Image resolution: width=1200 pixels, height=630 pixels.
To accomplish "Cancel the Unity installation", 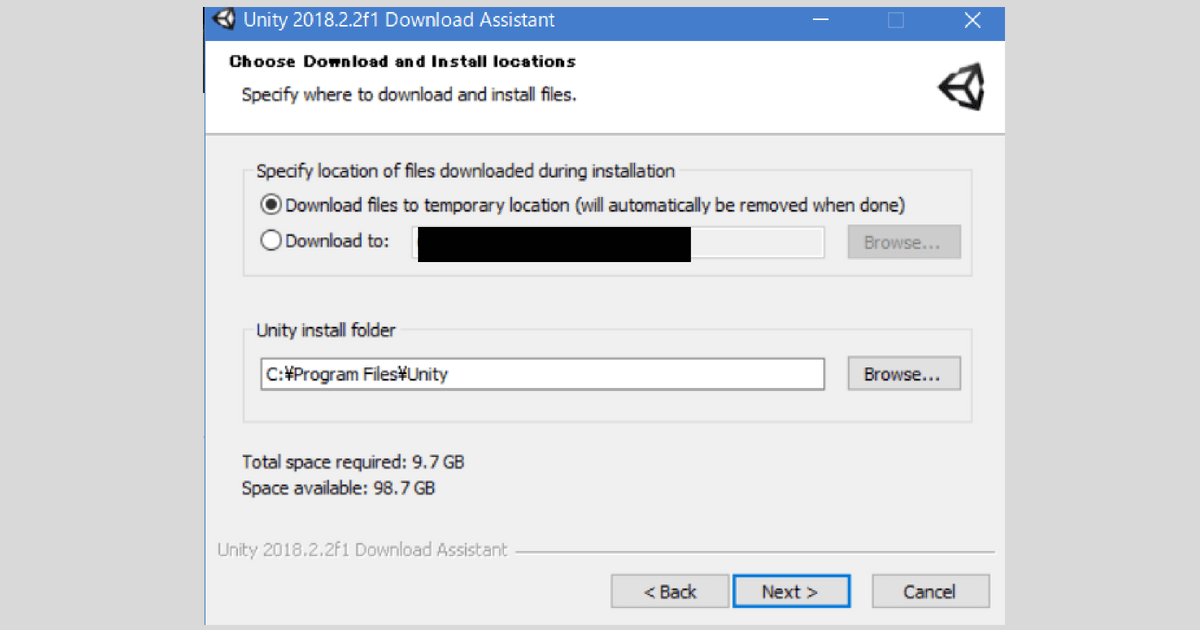I will coord(929,591).
